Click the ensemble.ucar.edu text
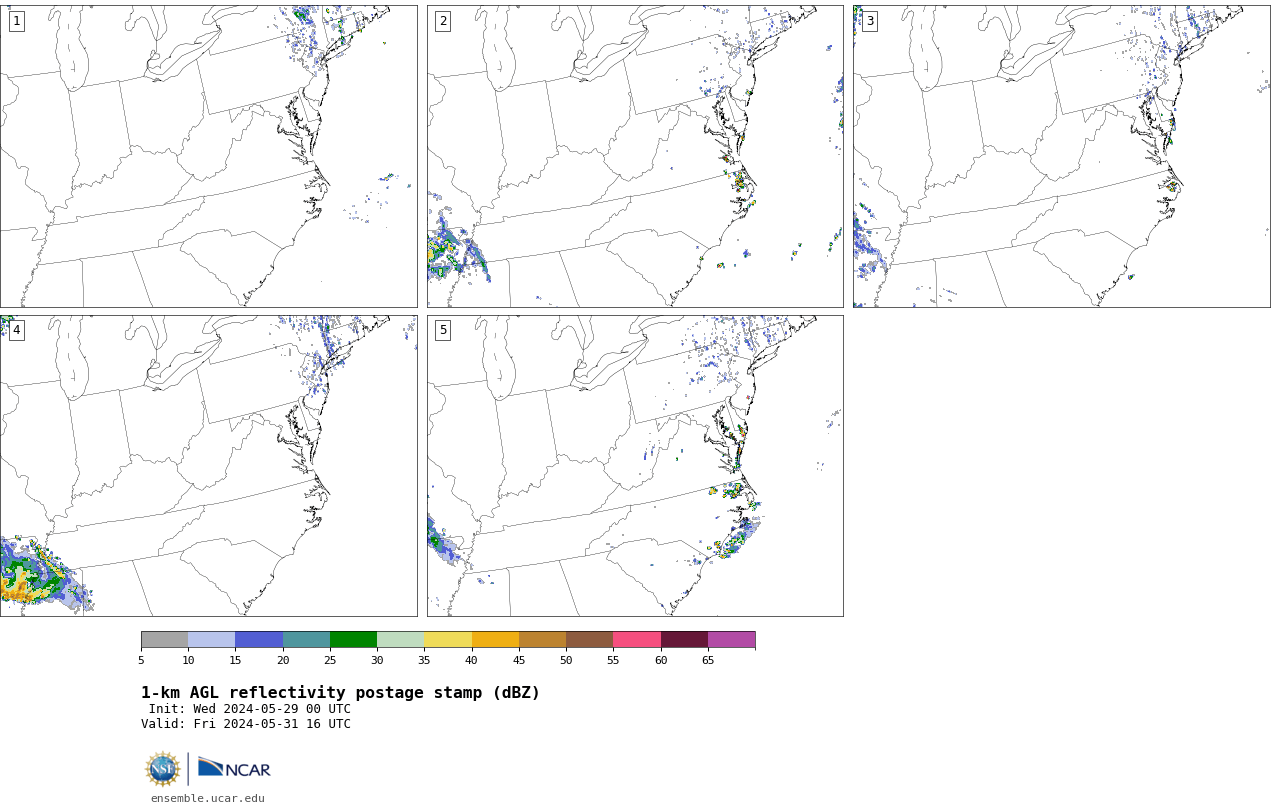The image size is (1280, 809). [208, 798]
